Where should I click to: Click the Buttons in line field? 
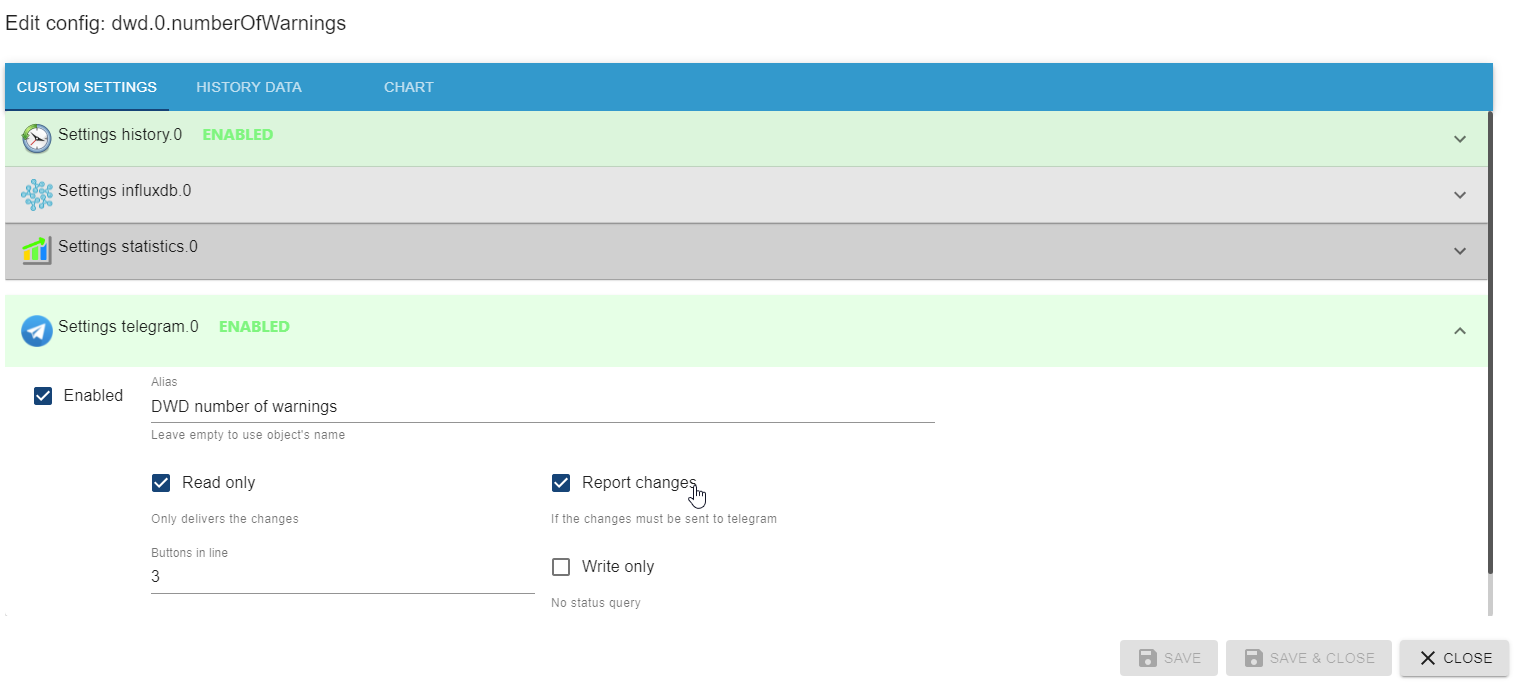[x=342, y=577]
